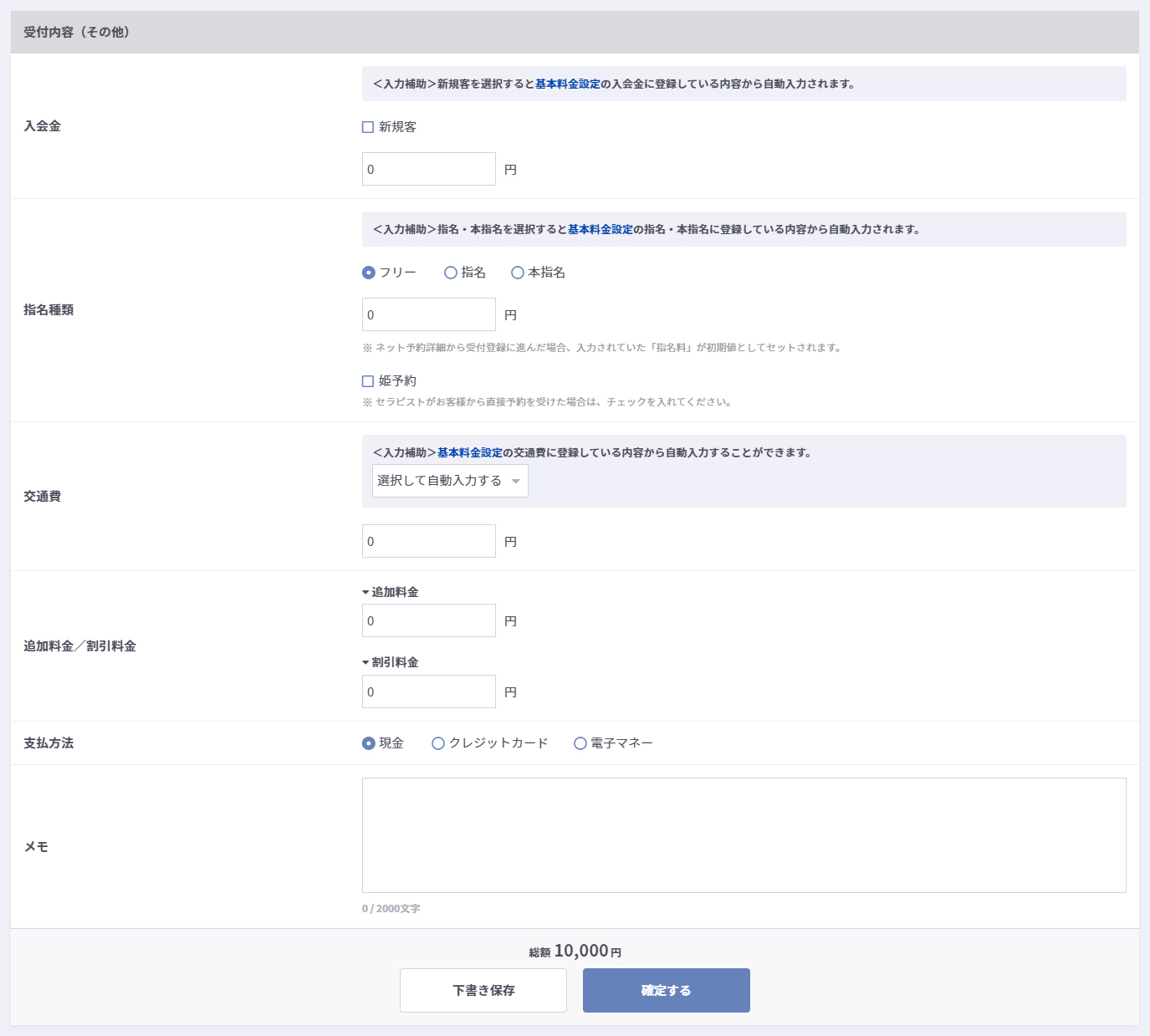Click the 下書き保存 button
This screenshot has height=1036, width=1150.
coord(483,990)
